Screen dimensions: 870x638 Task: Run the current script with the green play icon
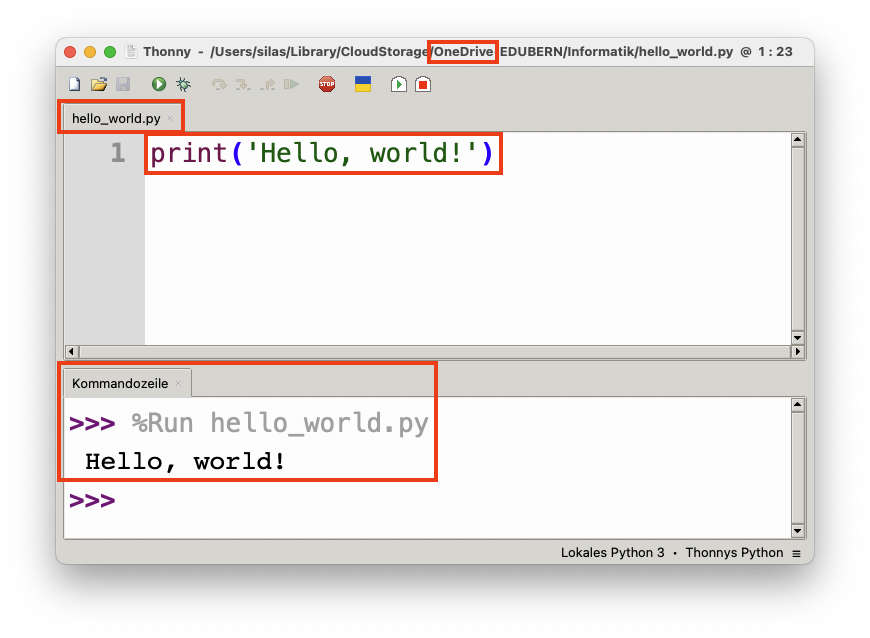[x=159, y=84]
